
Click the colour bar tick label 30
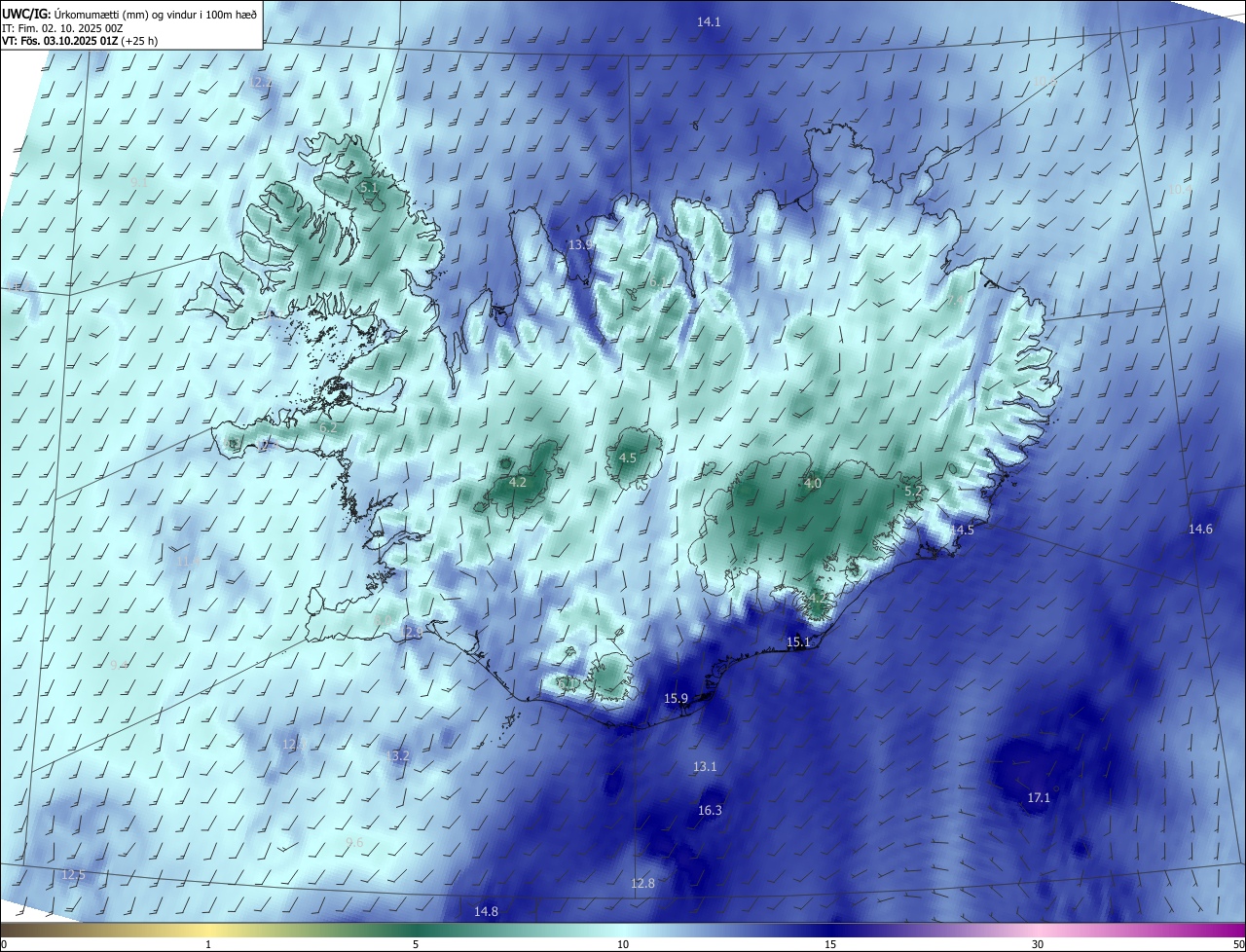pyautogui.click(x=1038, y=944)
